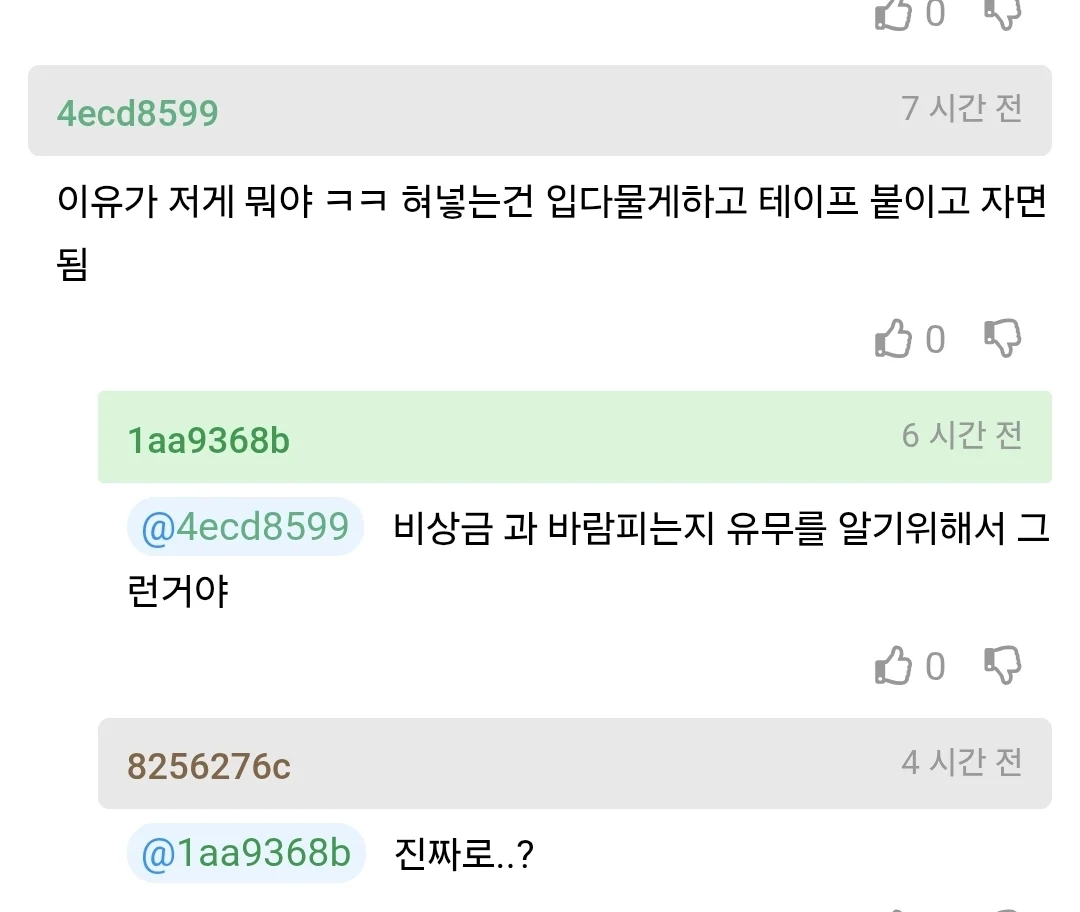Click the reply text starting with "비상금 과 바람피는지"

720,528
